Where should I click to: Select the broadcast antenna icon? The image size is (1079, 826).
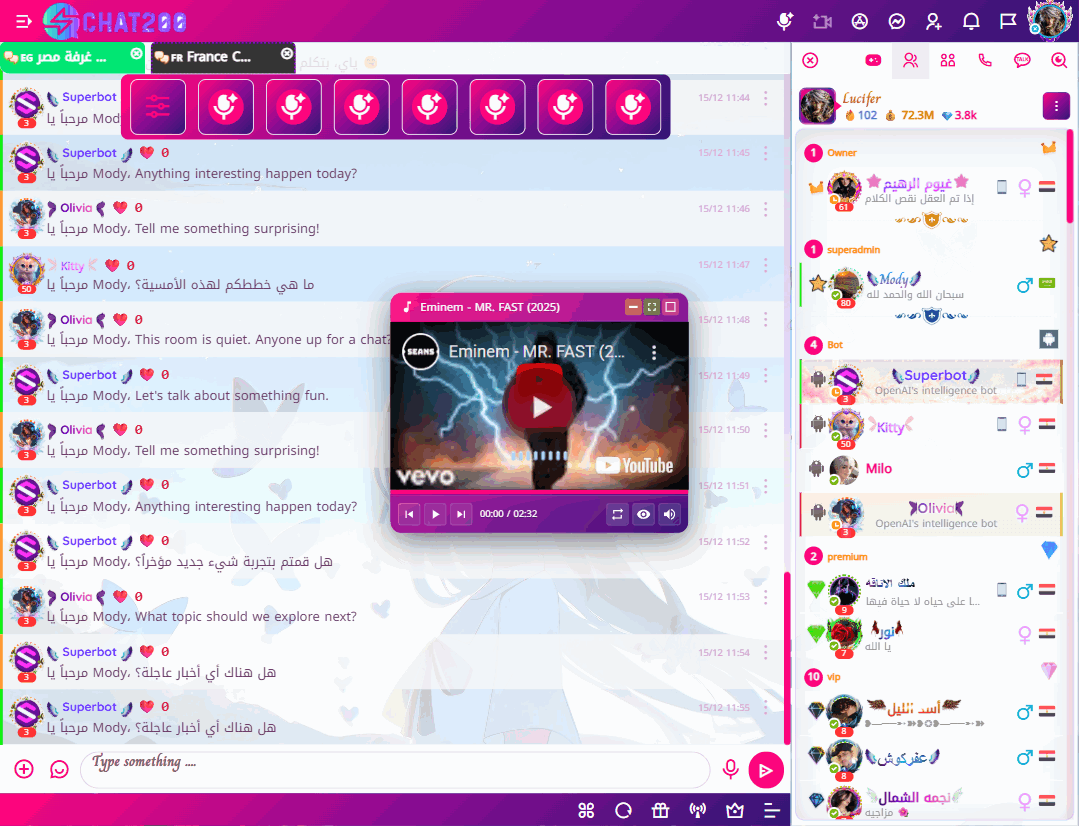click(x=697, y=810)
